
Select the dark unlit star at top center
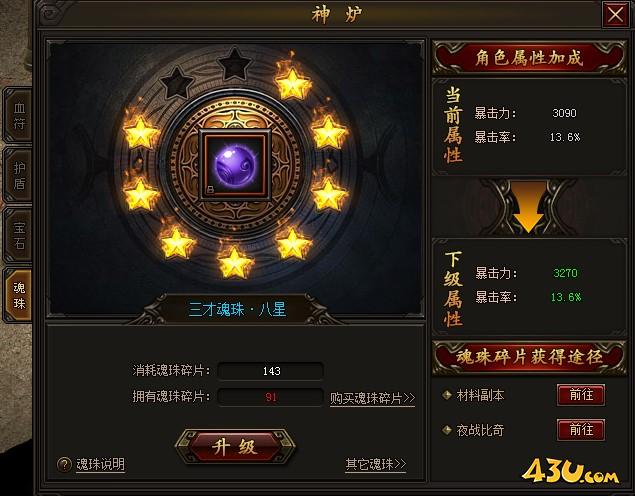point(234,64)
